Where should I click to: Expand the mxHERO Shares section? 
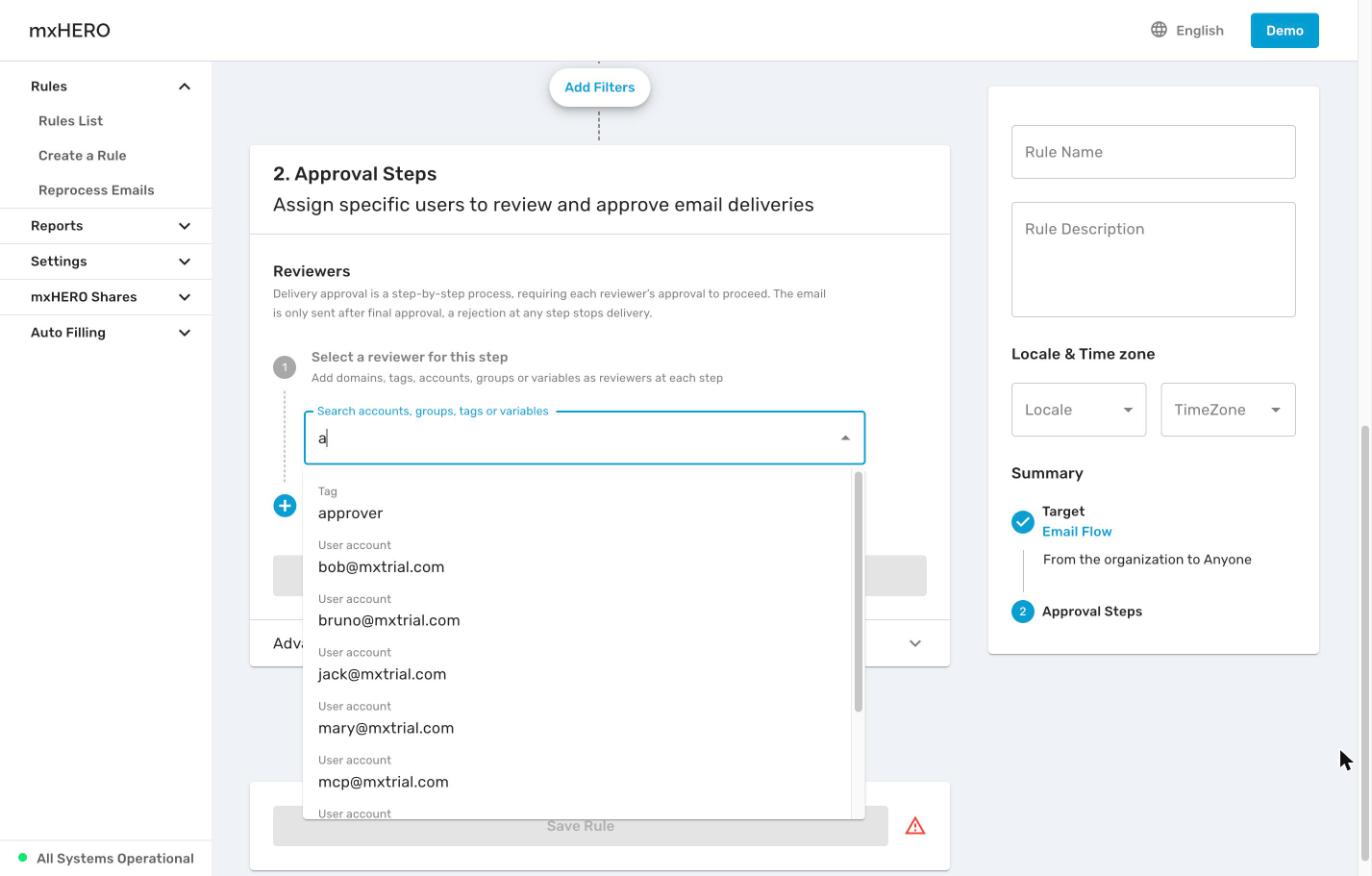point(184,297)
